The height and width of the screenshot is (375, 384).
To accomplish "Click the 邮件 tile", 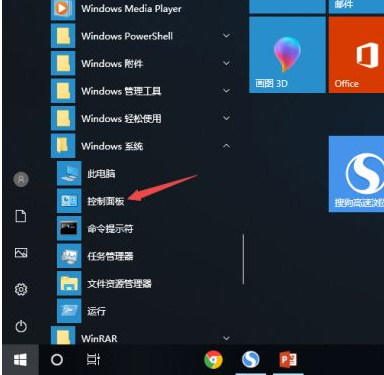I will click(x=356, y=7).
